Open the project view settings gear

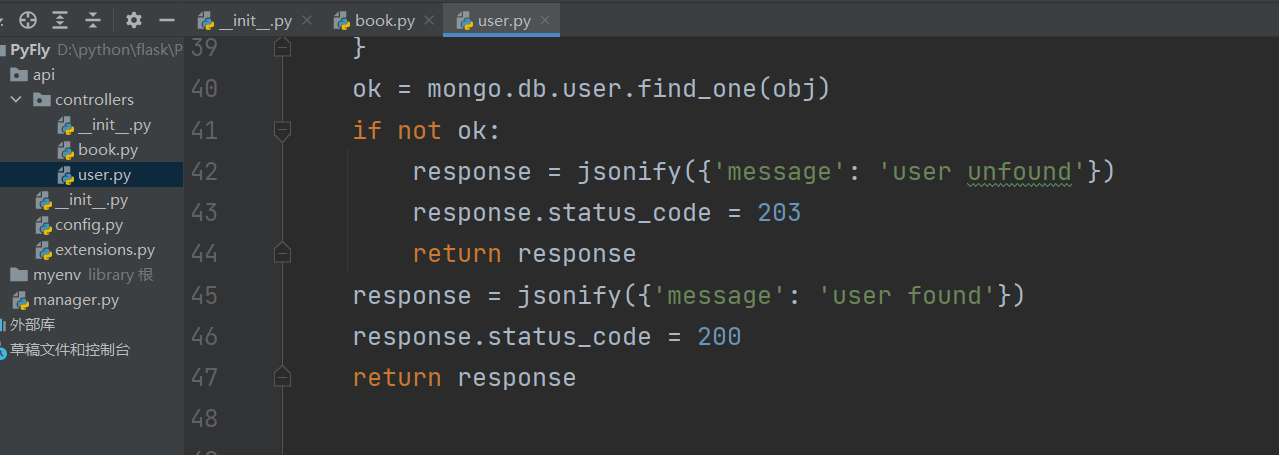coord(134,20)
